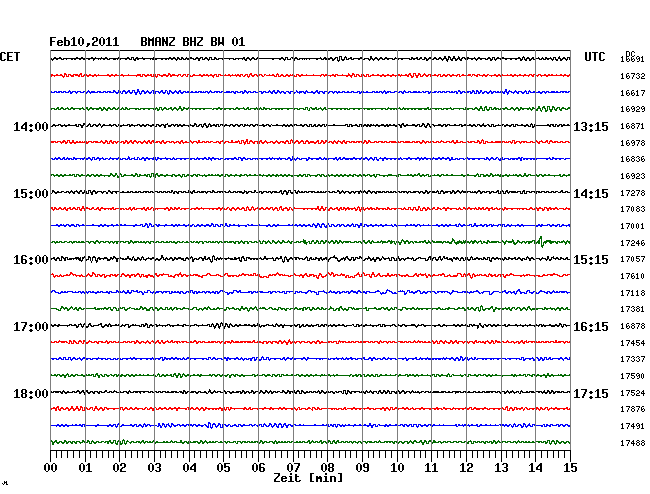This screenshot has width=650, height=494.
Task: Click the 15:15 UTC time label
Action: [591, 260]
